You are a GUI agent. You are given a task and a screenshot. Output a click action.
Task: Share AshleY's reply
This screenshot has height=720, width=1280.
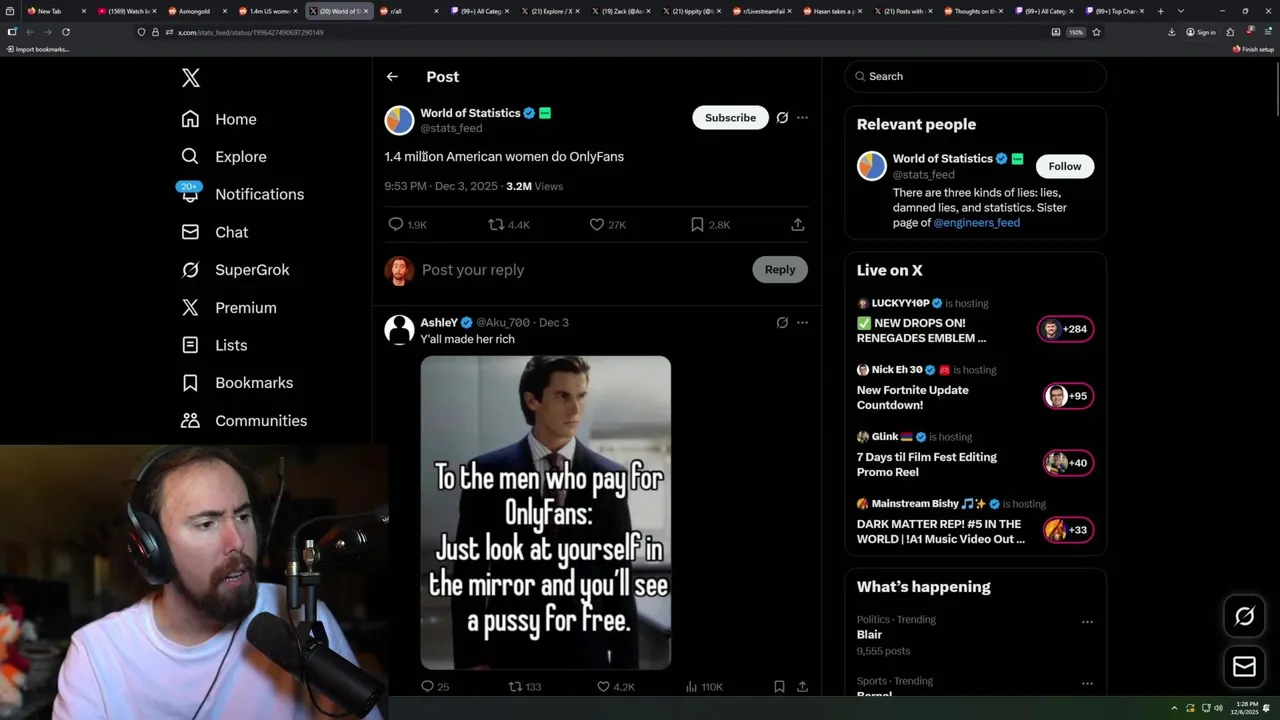(802, 687)
